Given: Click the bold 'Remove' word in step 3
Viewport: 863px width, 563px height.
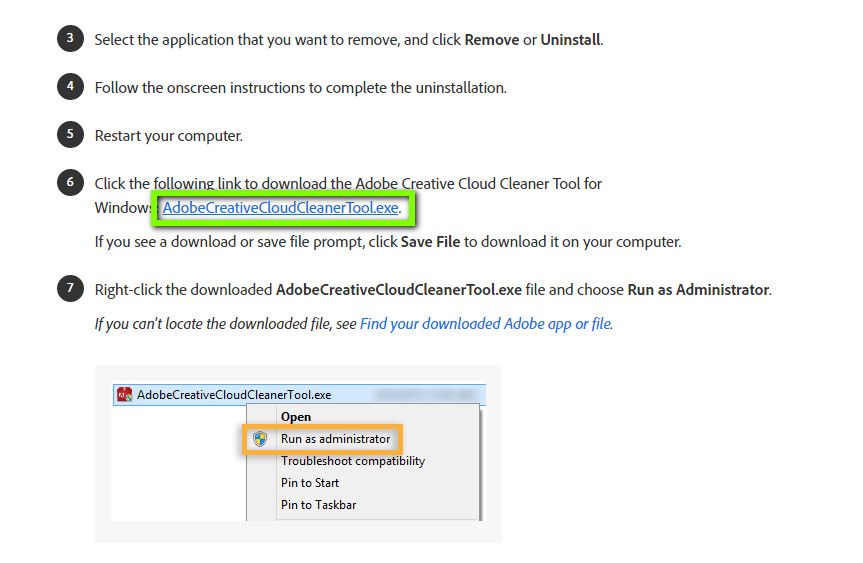Looking at the screenshot, I should click(491, 40).
